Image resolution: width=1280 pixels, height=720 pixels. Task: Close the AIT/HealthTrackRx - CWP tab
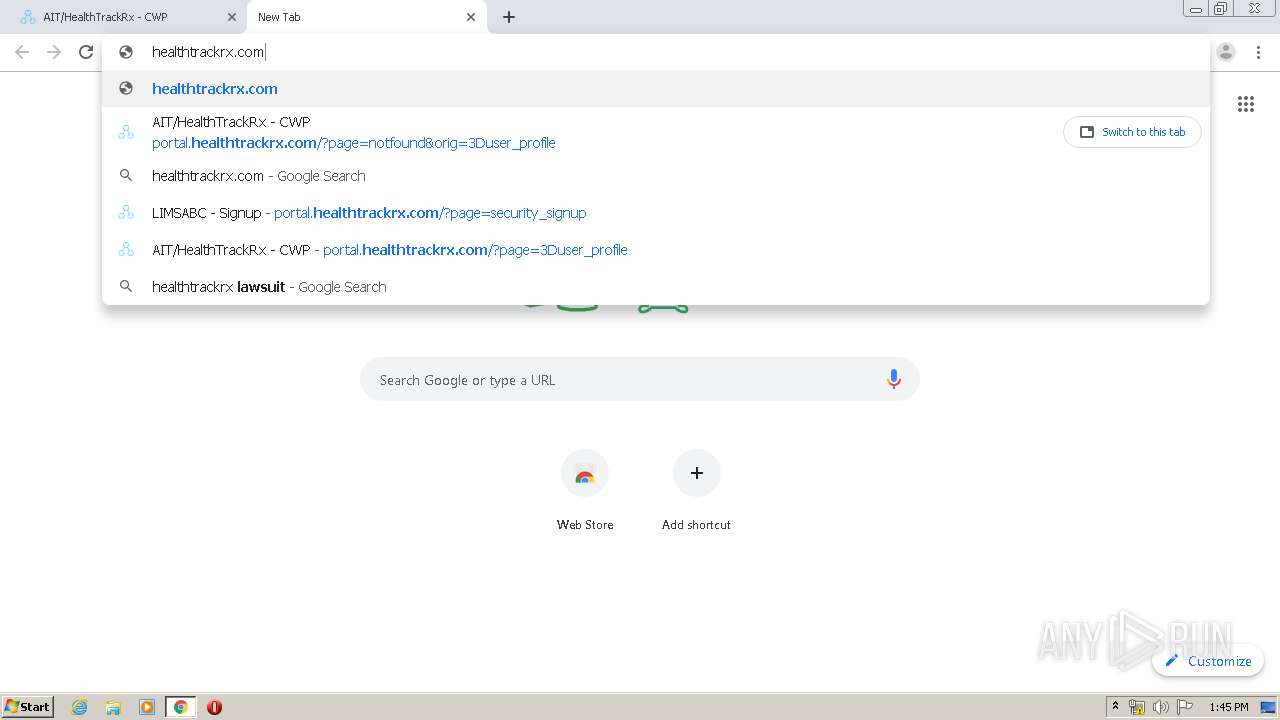232,17
